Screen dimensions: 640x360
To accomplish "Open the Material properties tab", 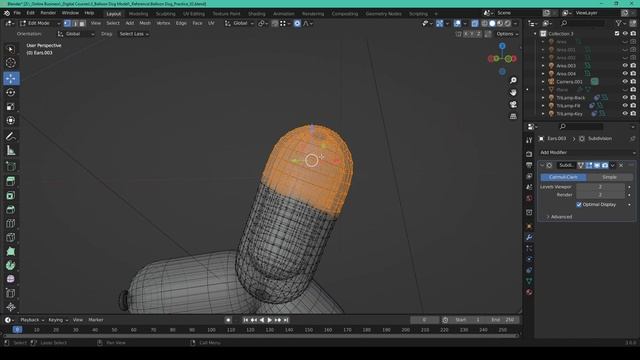I will (x=529, y=292).
